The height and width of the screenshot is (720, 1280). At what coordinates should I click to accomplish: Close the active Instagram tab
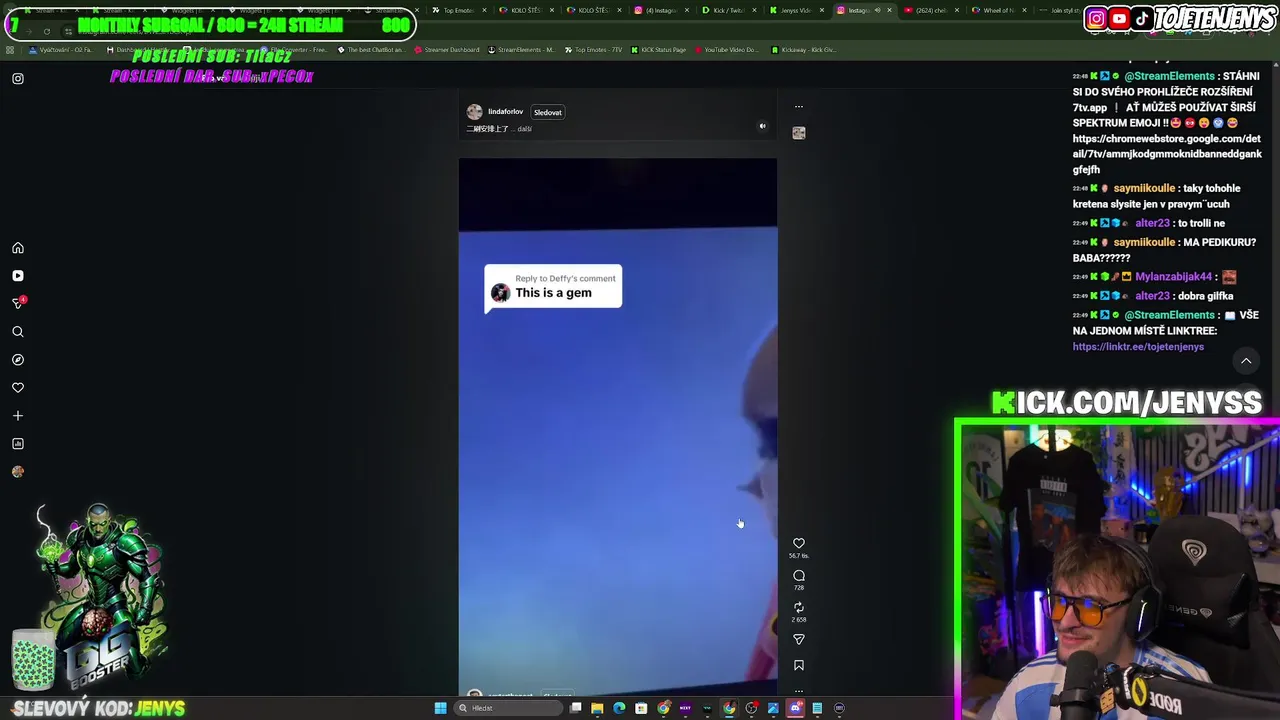[x=889, y=10]
